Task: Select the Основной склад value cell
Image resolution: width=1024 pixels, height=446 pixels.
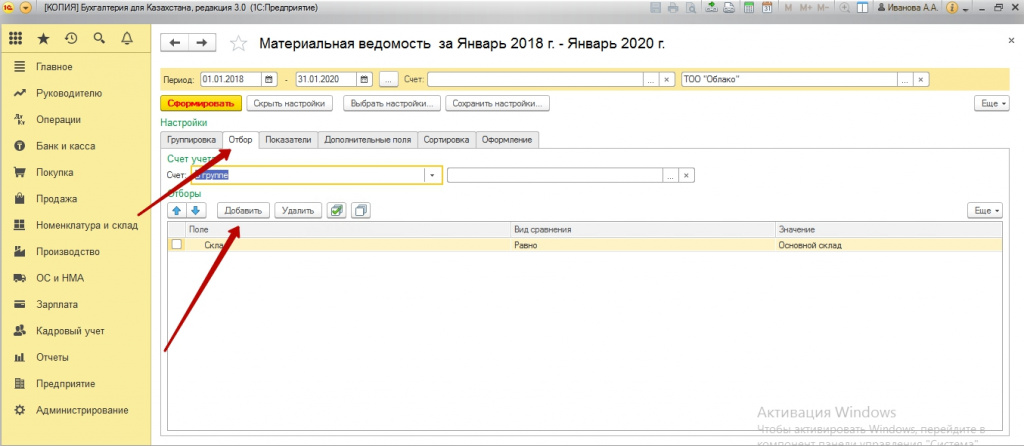Action: pyautogui.click(x=888, y=246)
